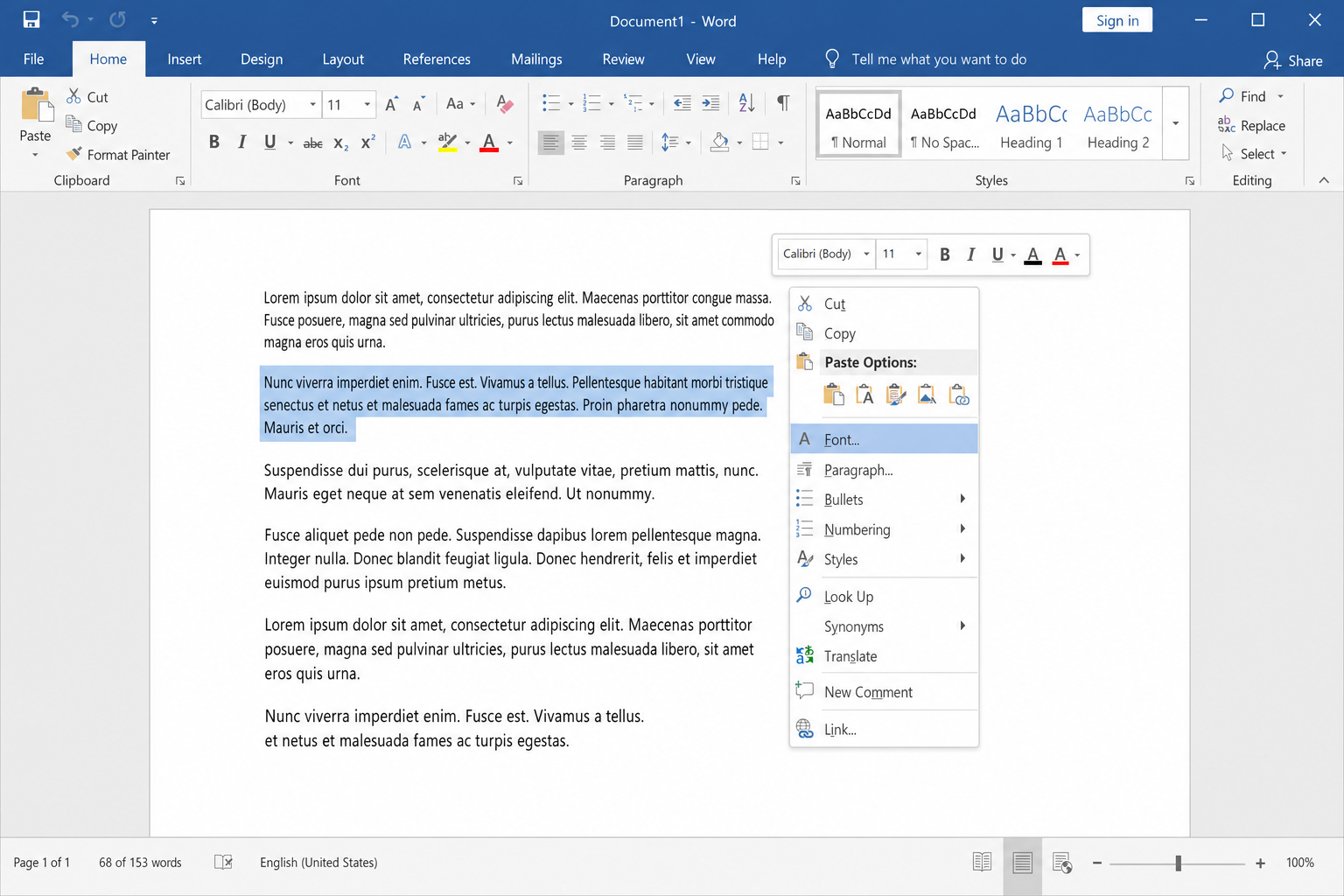The width and height of the screenshot is (1344, 896).
Task: Click the Share button
Action: (1292, 60)
